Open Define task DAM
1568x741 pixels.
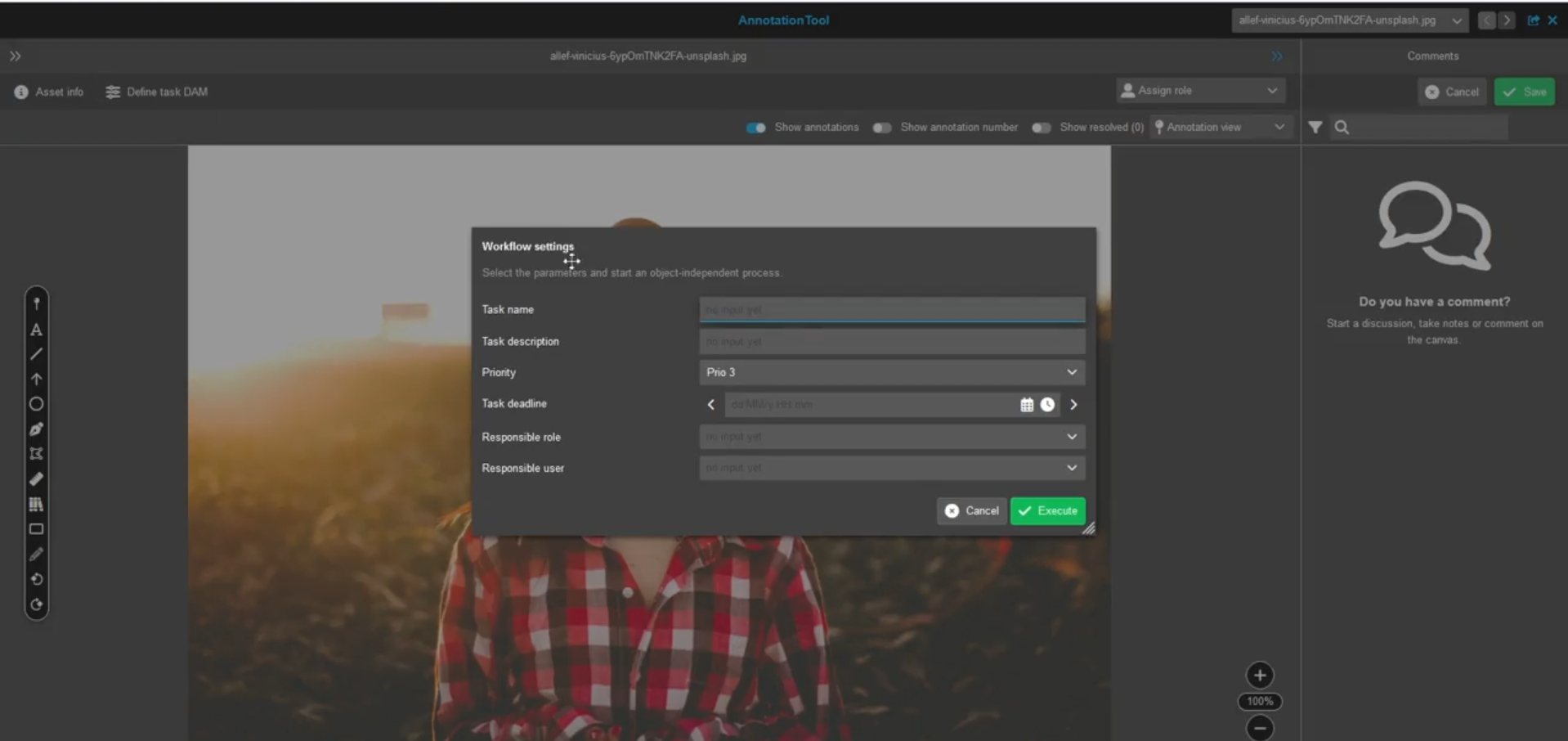(157, 92)
